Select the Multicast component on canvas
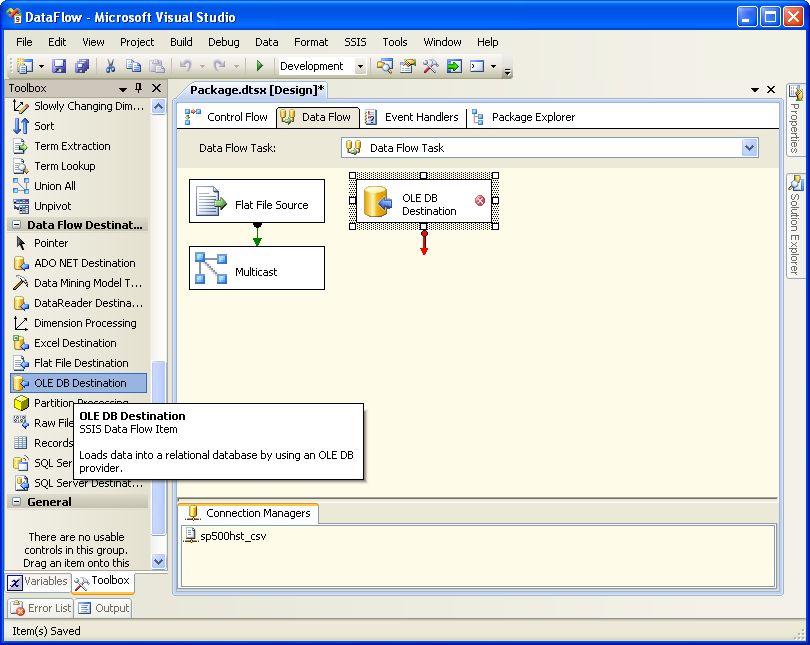This screenshot has width=810, height=645. [x=257, y=268]
